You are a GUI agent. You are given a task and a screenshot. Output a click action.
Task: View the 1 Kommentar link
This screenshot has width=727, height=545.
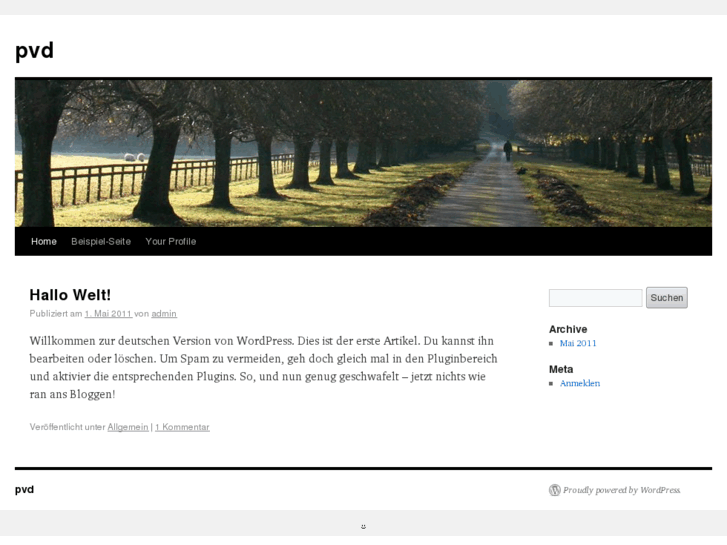[x=182, y=427]
